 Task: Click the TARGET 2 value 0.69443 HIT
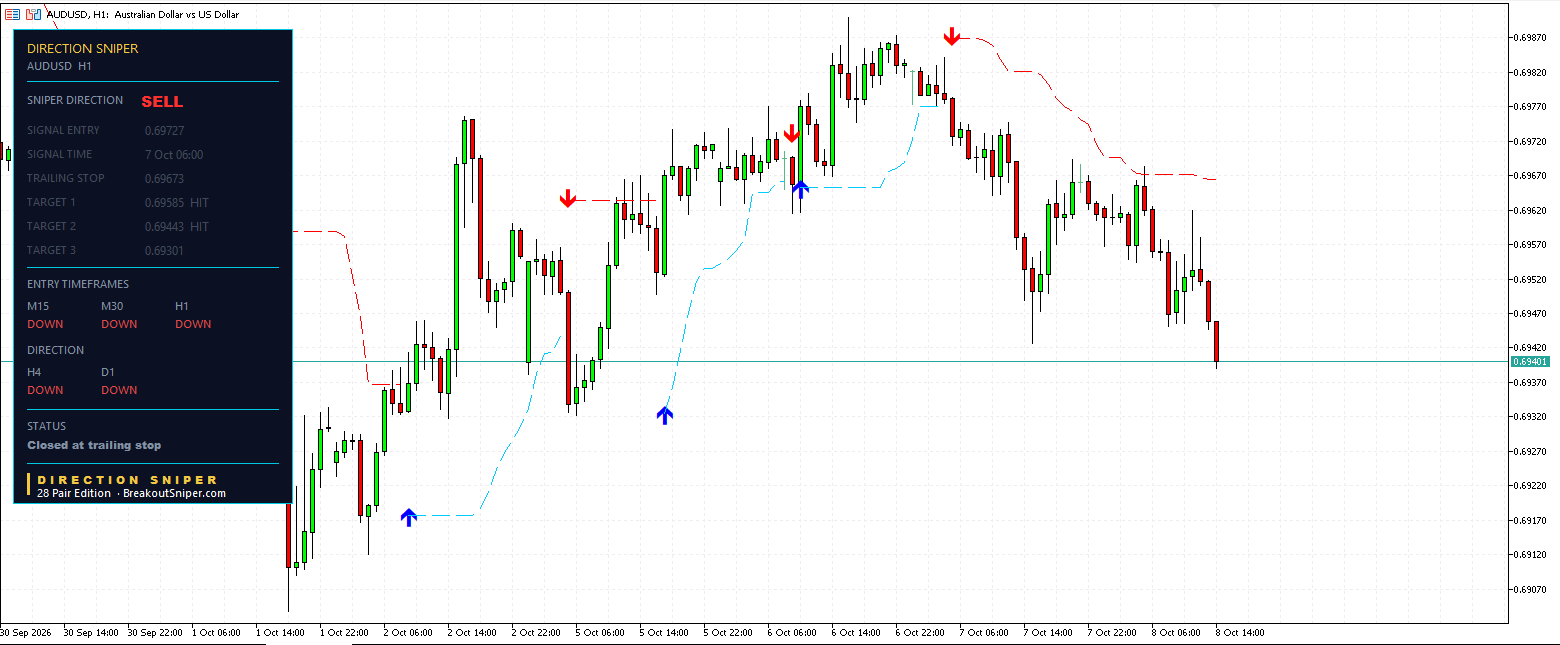176,226
